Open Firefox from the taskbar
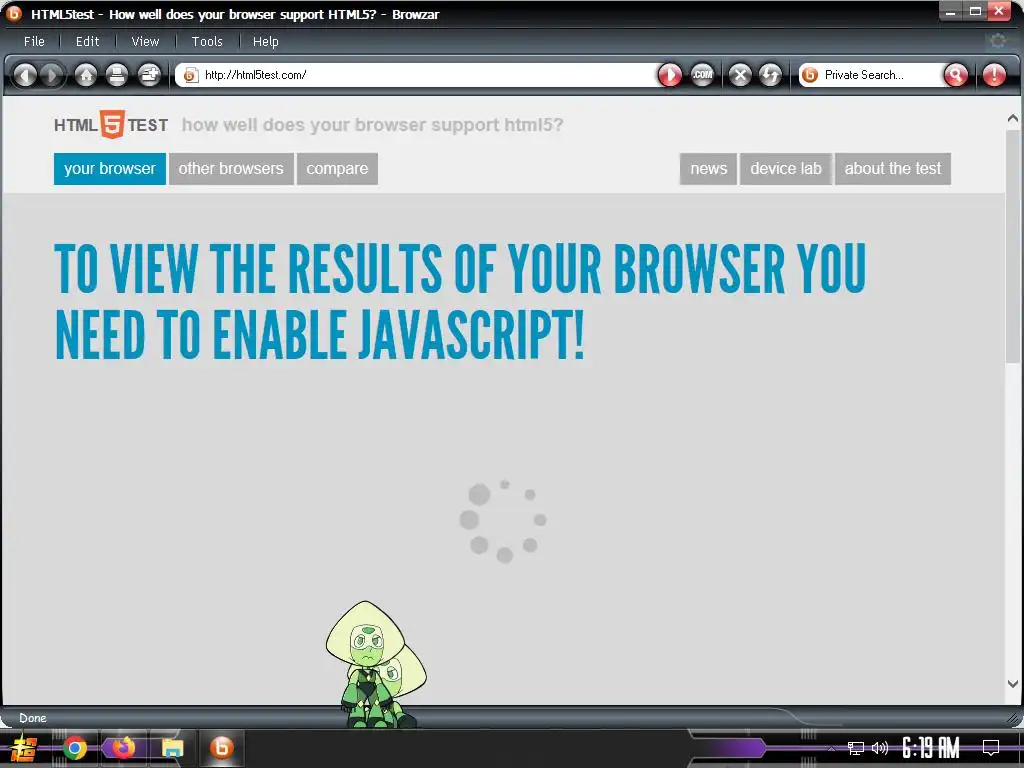This screenshot has width=1024, height=768. click(x=123, y=748)
